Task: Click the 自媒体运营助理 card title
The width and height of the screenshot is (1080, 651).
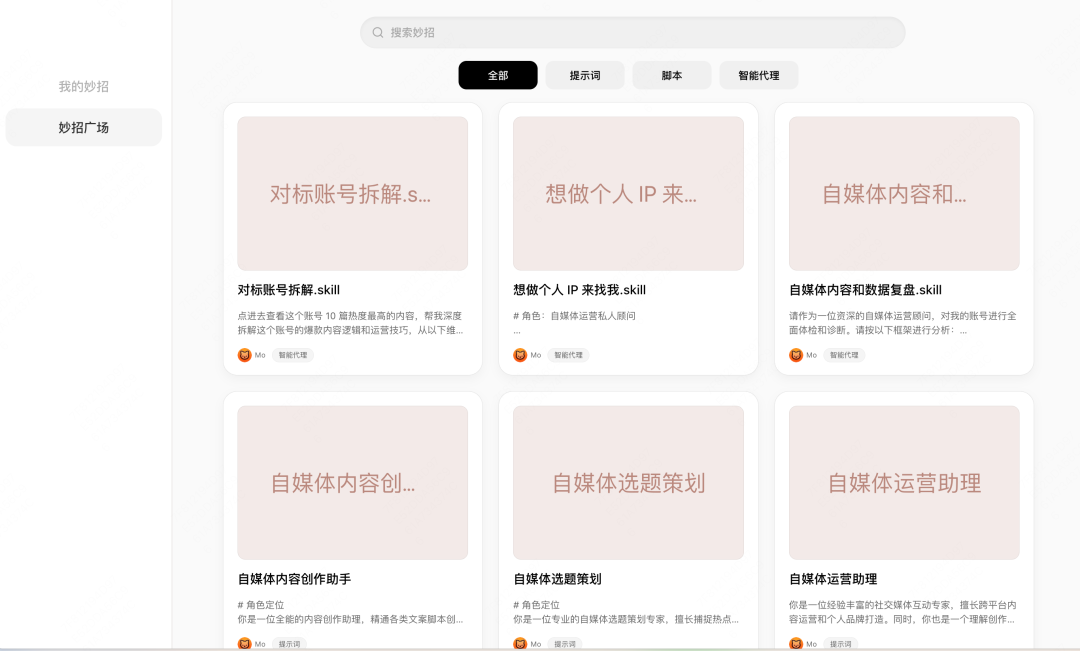Action: click(x=833, y=579)
